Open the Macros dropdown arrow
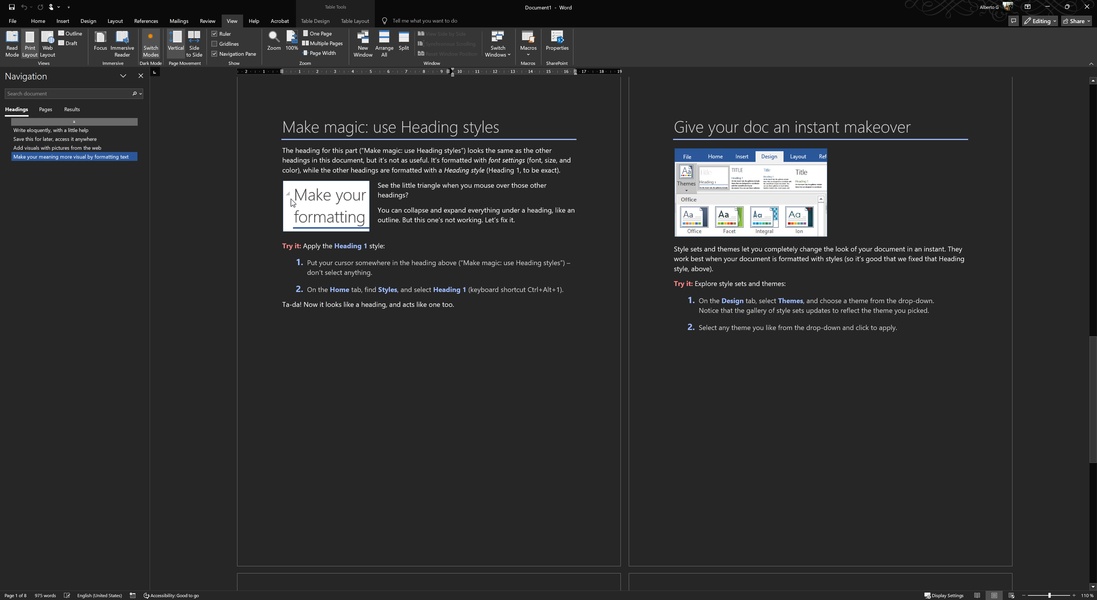The image size is (1097, 600). click(528, 55)
